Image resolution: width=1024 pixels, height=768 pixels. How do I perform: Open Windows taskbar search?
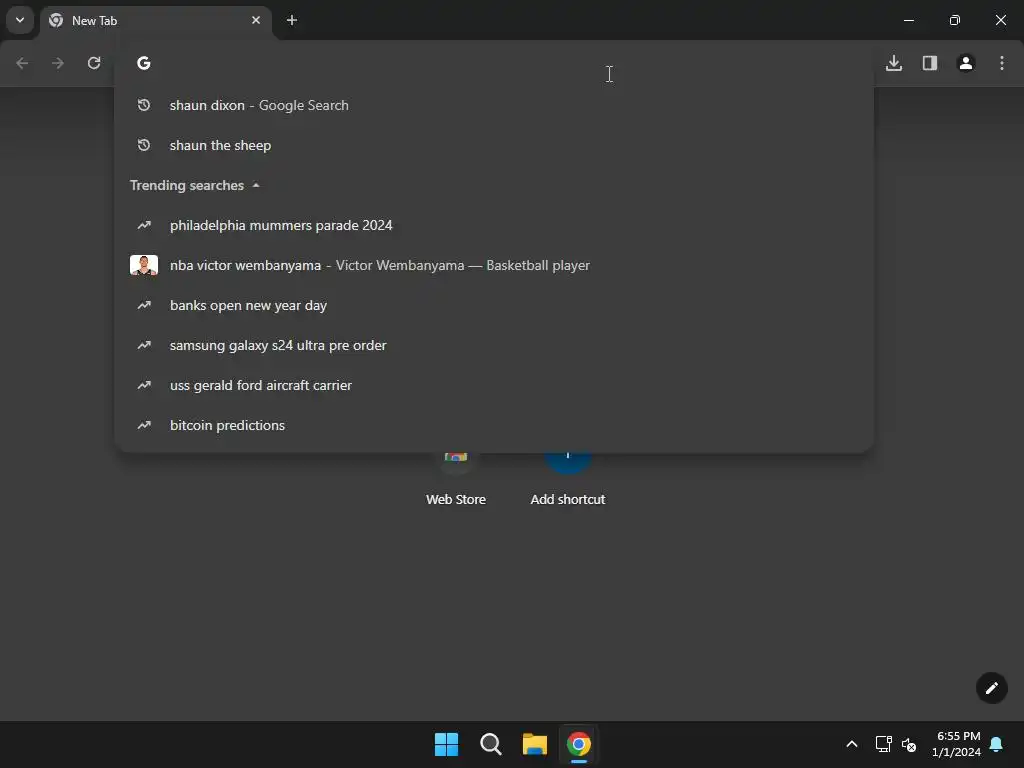pyautogui.click(x=490, y=744)
